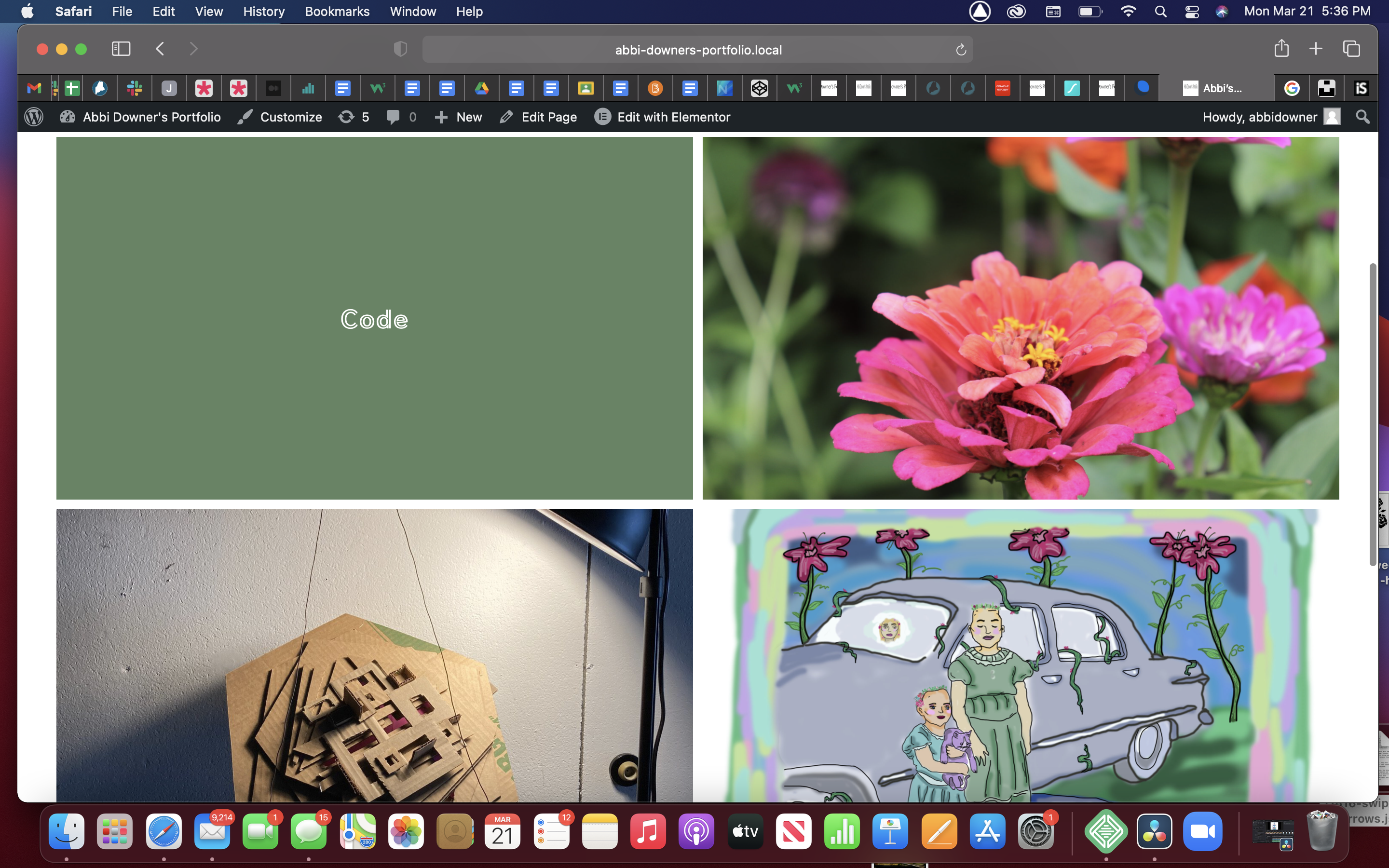Open a new tab with the plus icon

coord(1316,49)
